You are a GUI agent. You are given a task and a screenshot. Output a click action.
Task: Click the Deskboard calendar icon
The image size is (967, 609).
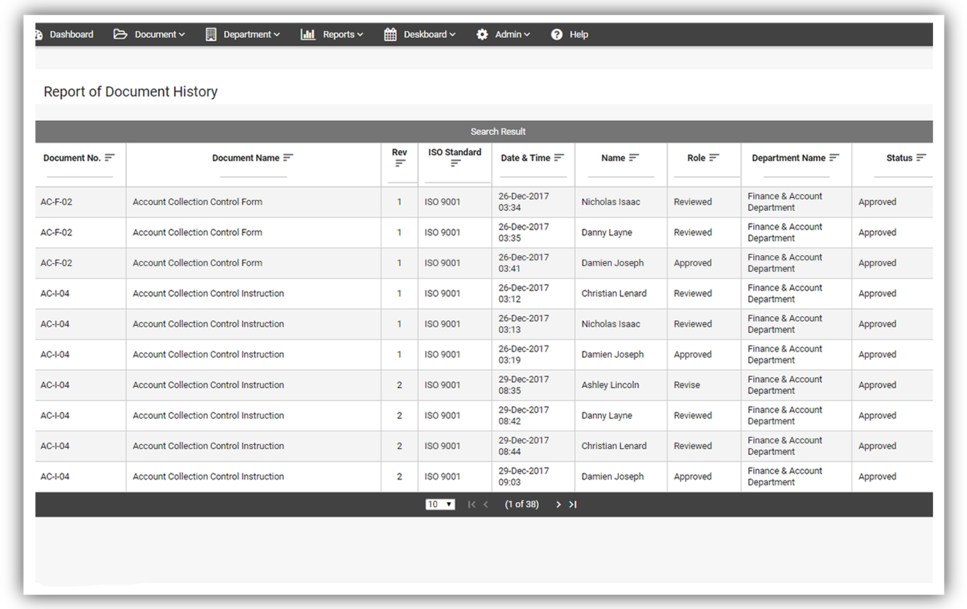click(390, 35)
